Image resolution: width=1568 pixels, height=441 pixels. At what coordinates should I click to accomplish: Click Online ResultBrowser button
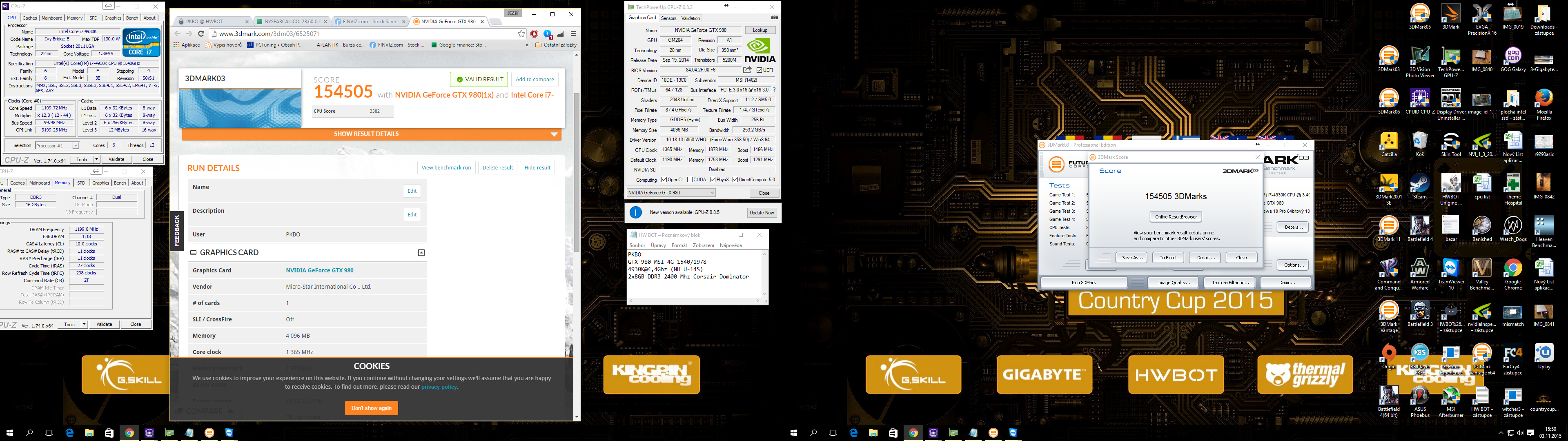point(1176,217)
